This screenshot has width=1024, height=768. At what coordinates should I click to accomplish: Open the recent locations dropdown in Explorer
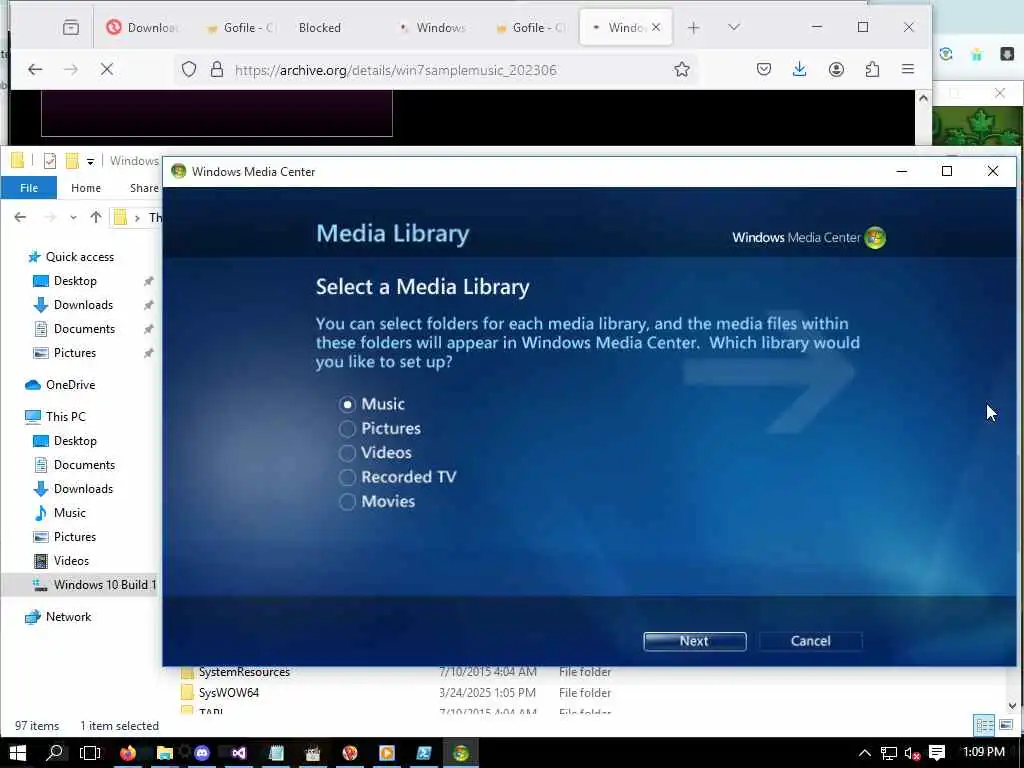[73, 217]
